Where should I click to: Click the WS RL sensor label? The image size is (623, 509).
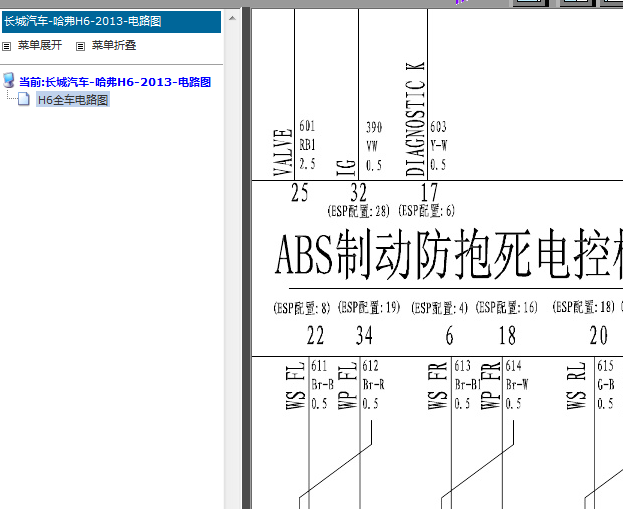click(576, 386)
